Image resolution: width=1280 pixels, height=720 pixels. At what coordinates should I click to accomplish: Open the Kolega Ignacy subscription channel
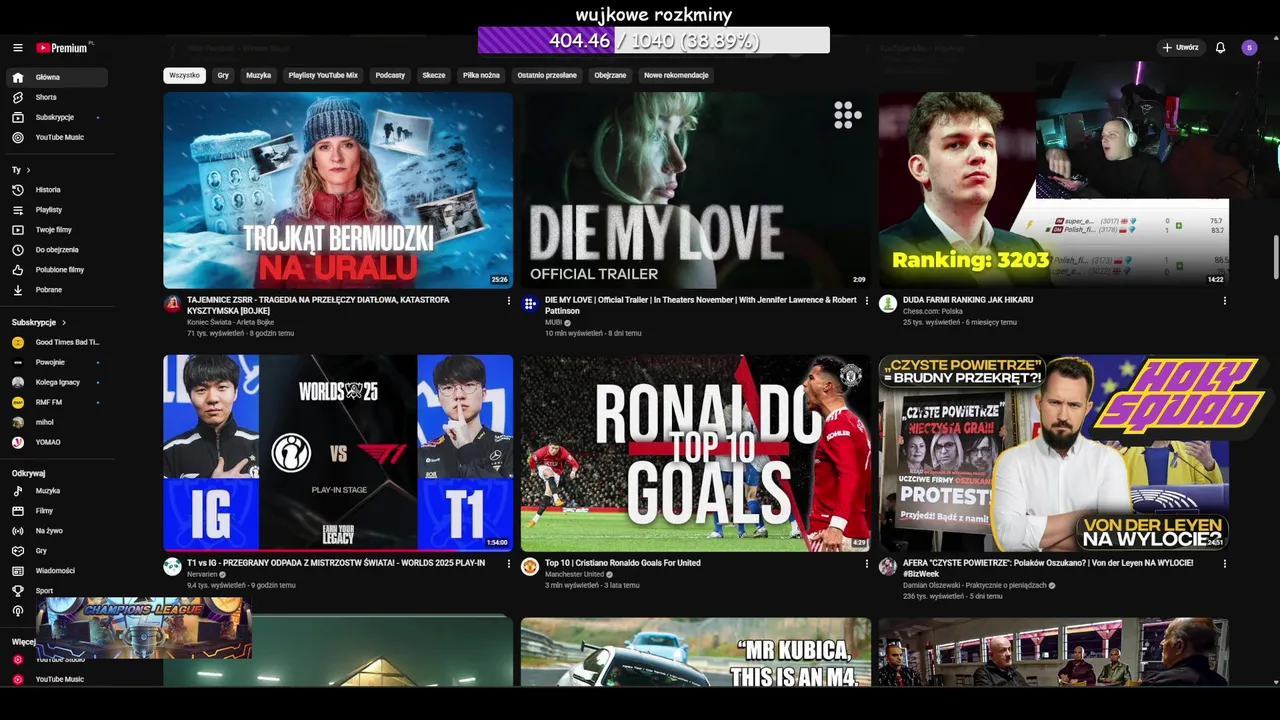coord(56,382)
